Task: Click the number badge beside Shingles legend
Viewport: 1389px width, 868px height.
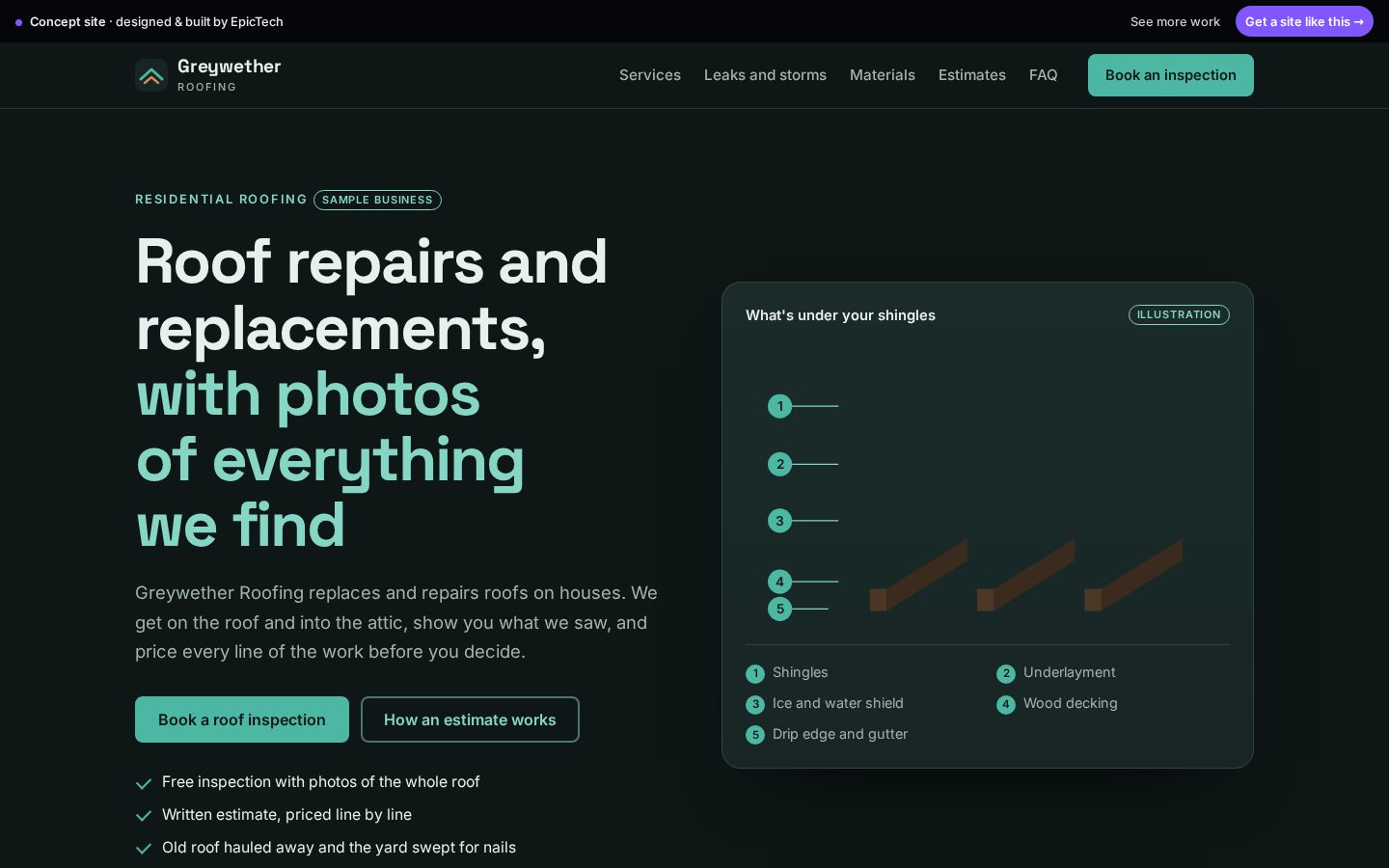Action: (x=755, y=673)
